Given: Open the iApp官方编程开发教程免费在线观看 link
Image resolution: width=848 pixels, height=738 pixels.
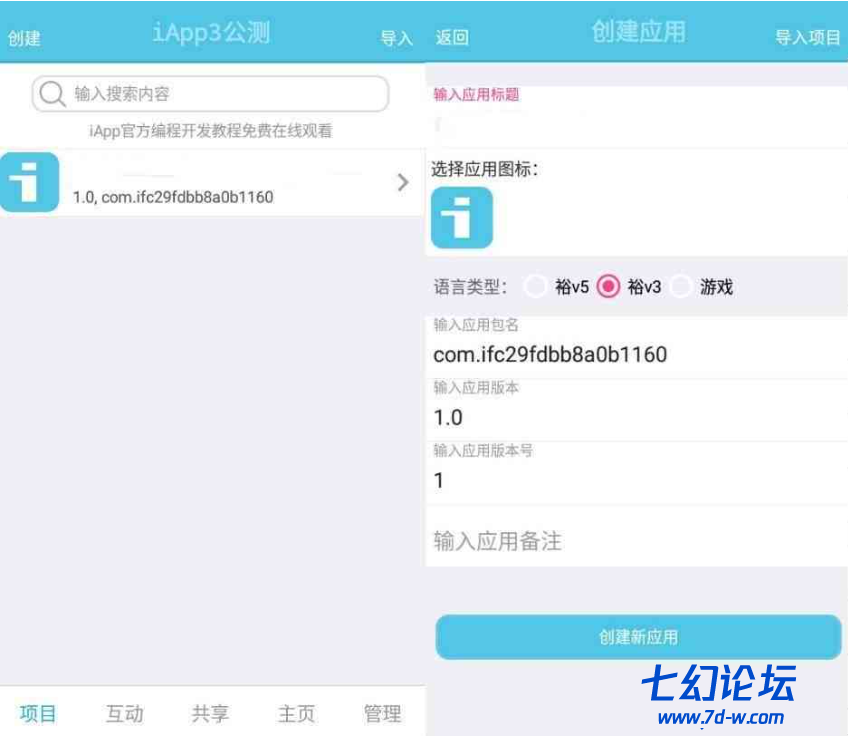Looking at the screenshot, I should pyautogui.click(x=210, y=131).
